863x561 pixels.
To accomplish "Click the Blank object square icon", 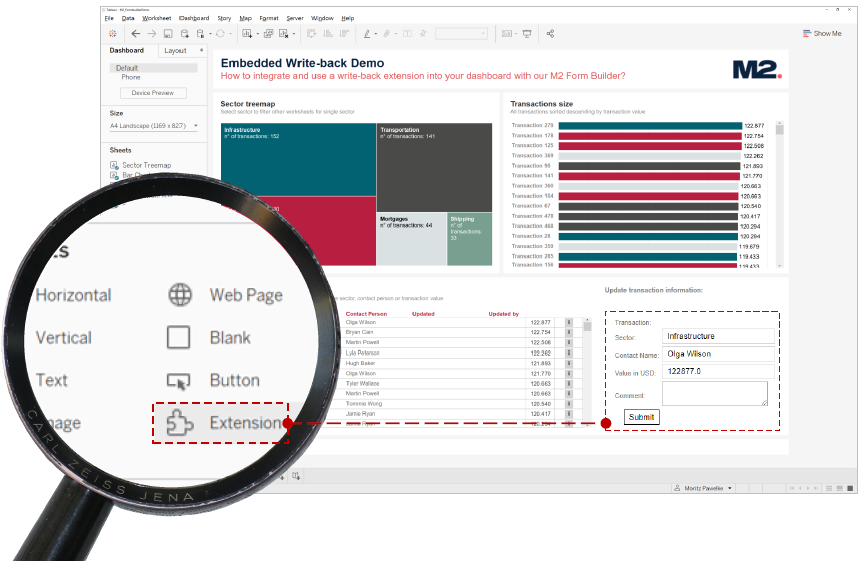I will click(178, 338).
